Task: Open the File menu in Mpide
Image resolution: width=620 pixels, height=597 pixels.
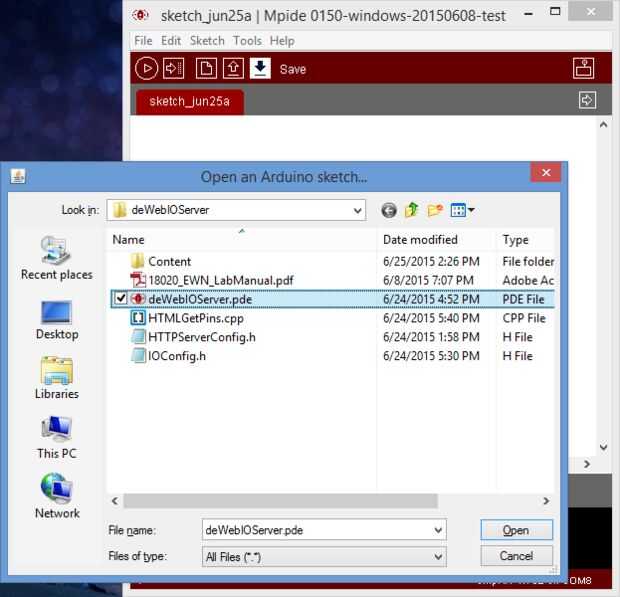Action: coord(143,41)
